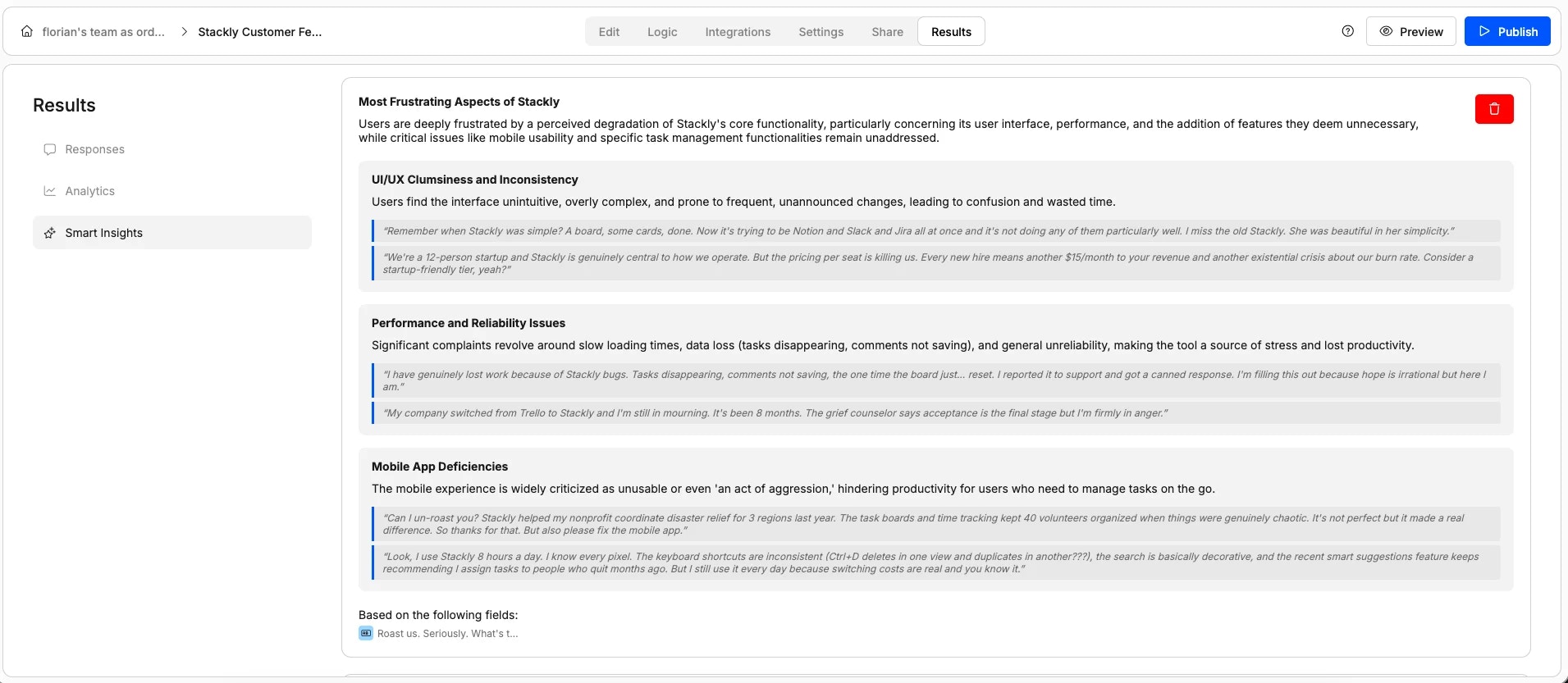Viewport: 1568px width, 683px height.
Task: Click the eye icon on Preview
Action: (x=1385, y=31)
